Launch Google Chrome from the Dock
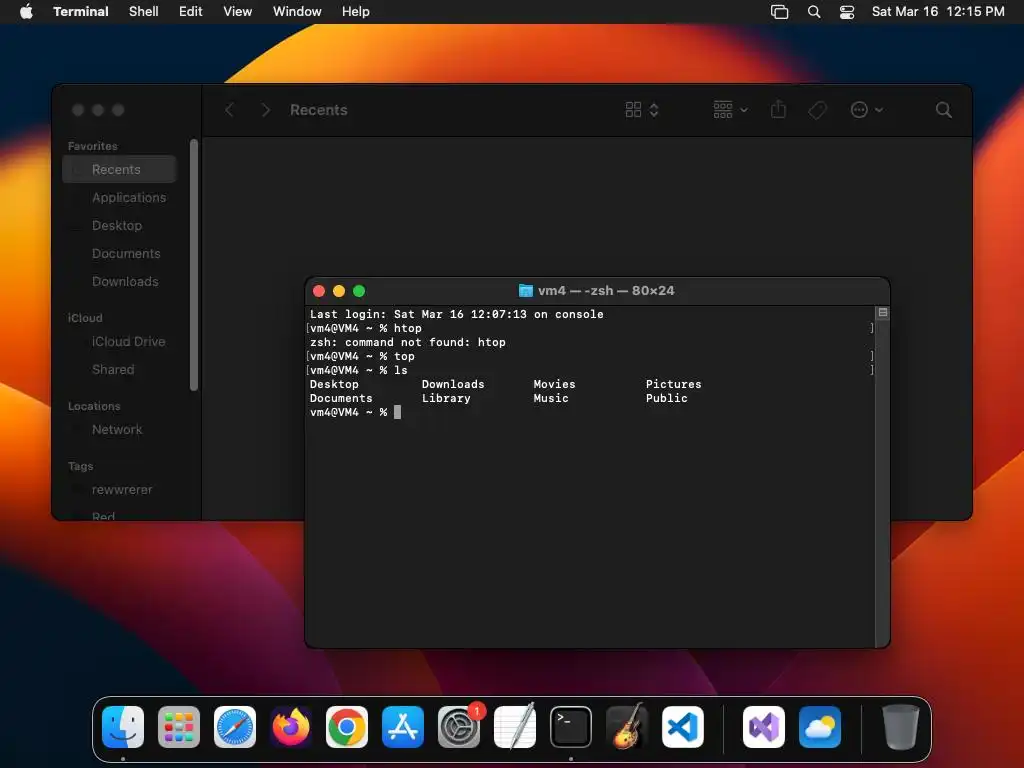Screen dimensions: 1024x768 347,727
